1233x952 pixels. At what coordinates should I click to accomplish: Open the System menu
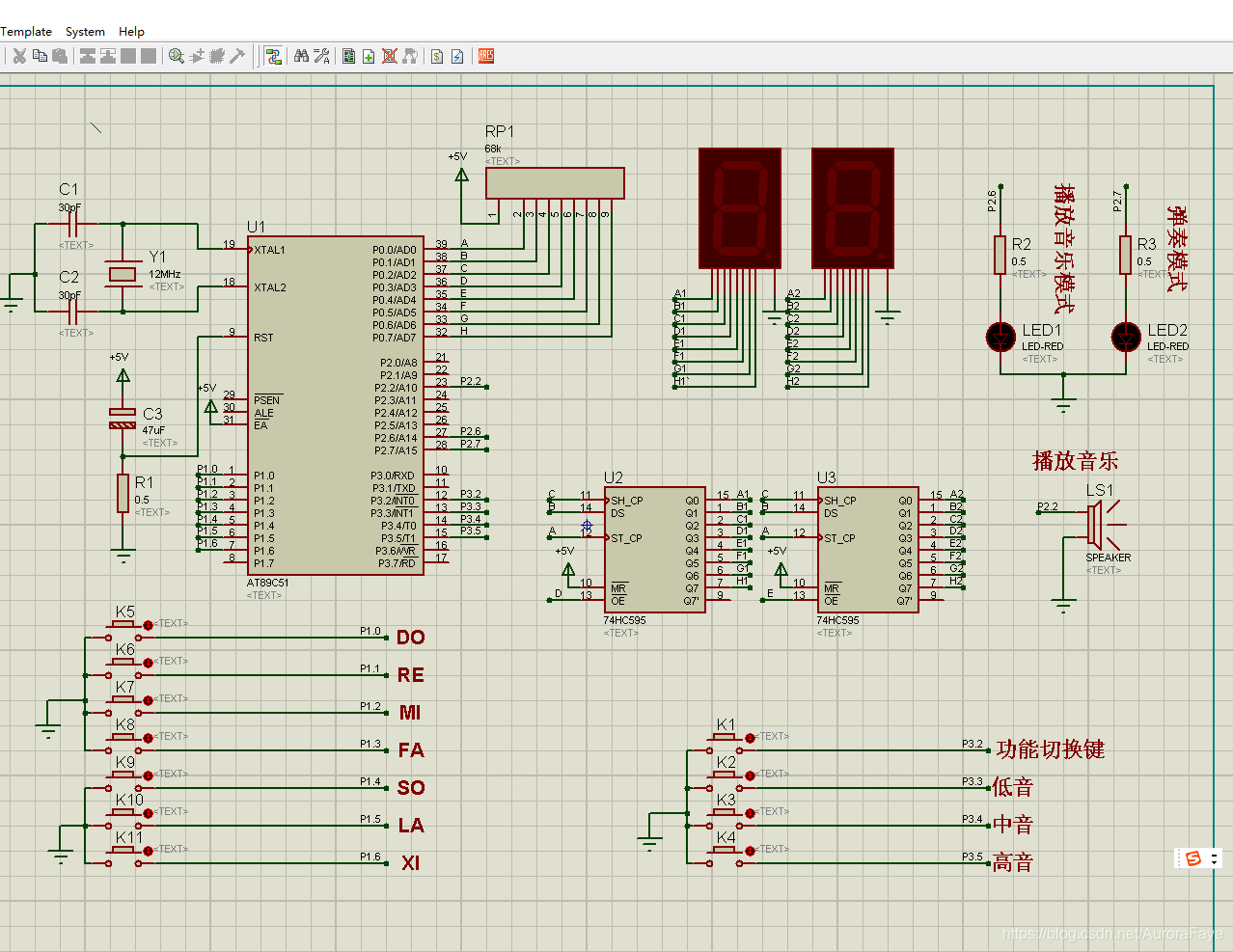[85, 31]
